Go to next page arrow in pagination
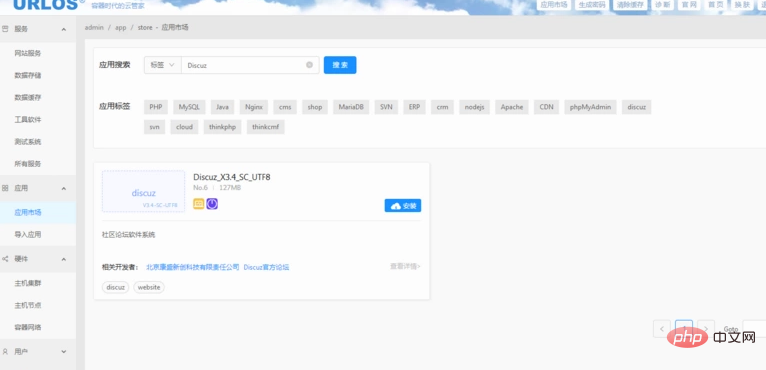Image resolution: width=766 pixels, height=370 pixels. click(x=706, y=328)
